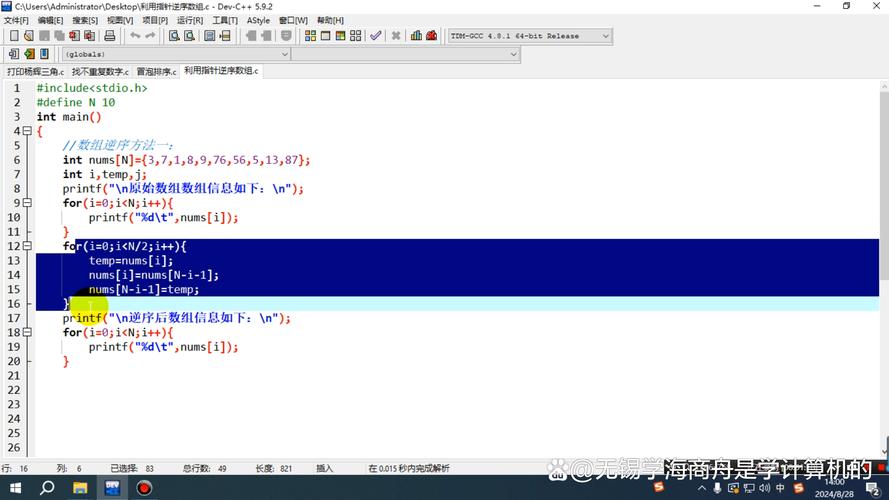The width and height of the screenshot is (889, 500).
Task: Click the blue checkmark syntax check icon
Action: click(x=376, y=36)
